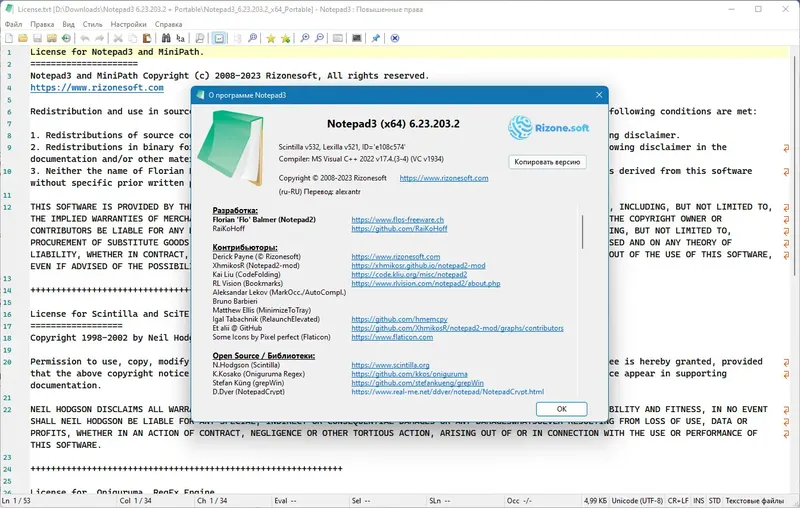
Task: Open the Файл menu
Action: point(13,24)
